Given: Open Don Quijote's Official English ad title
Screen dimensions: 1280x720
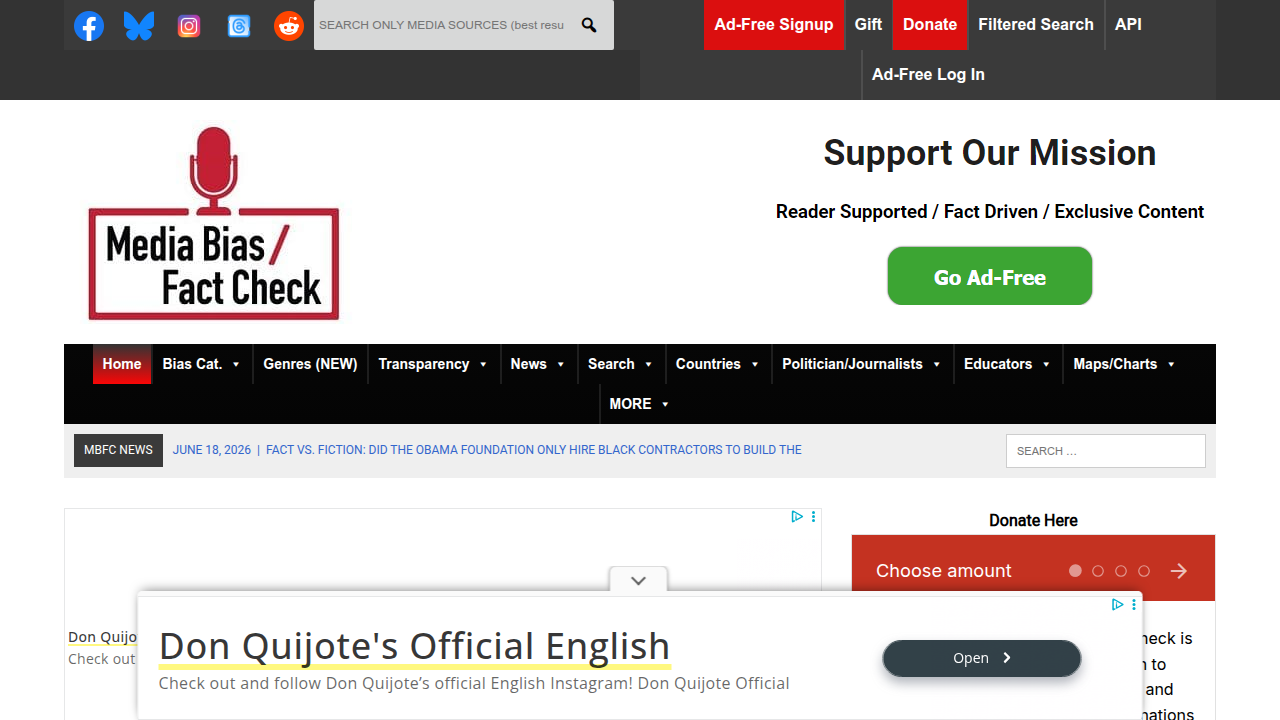Looking at the screenshot, I should 414,646.
